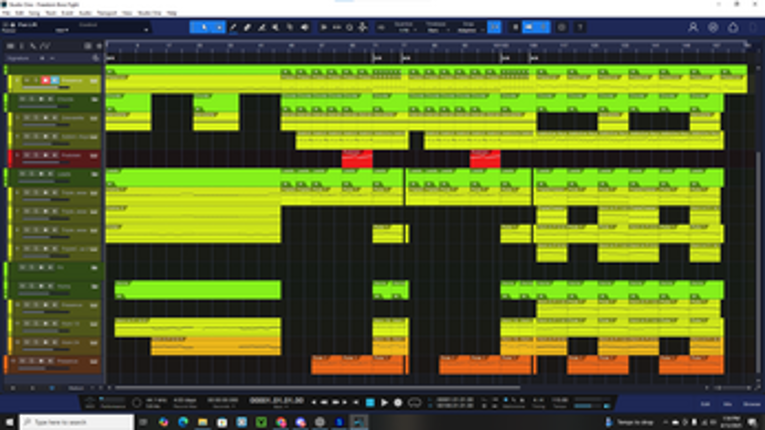Open the Quantize dropdown
Screen dimensions: 765x430
[x=405, y=28]
